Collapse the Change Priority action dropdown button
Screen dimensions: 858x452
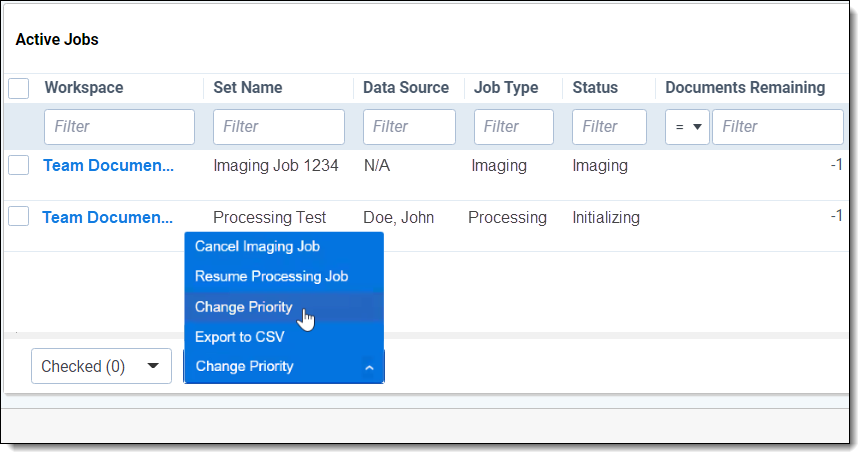point(284,366)
